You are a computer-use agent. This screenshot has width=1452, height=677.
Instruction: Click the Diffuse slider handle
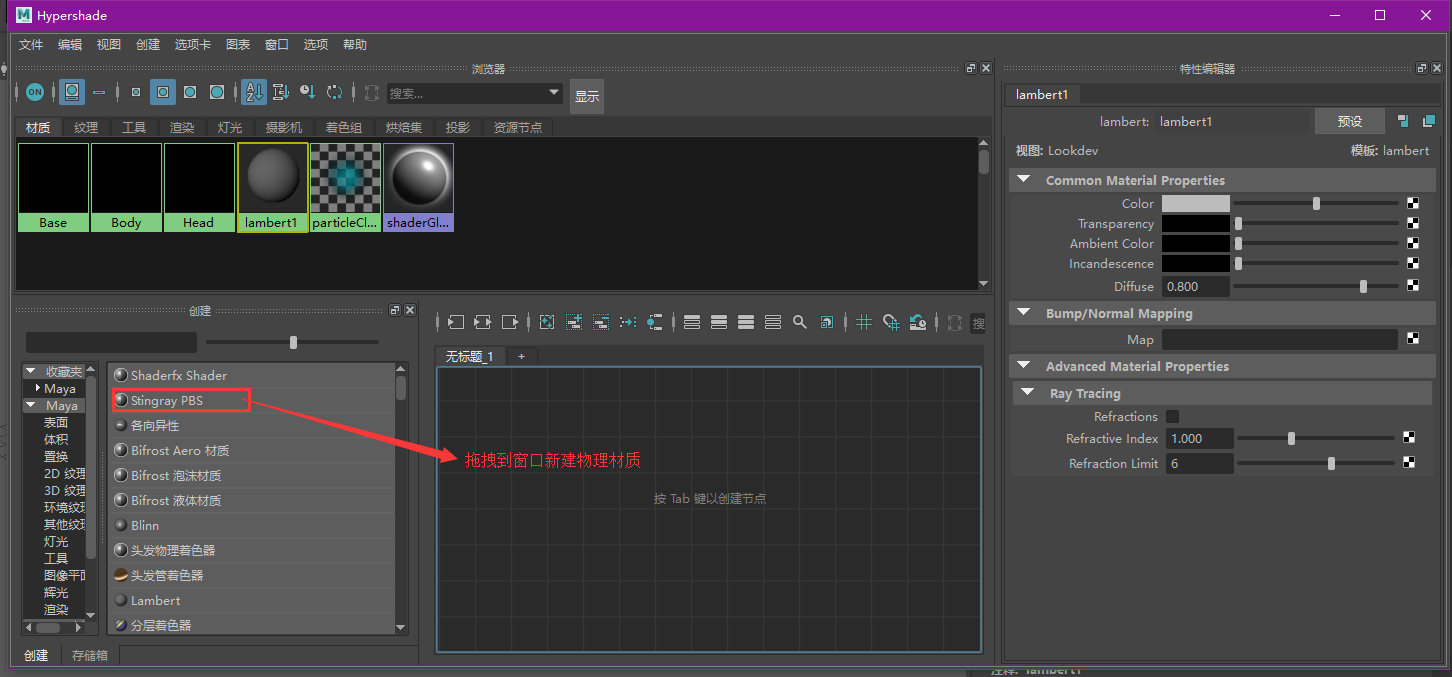1363,286
